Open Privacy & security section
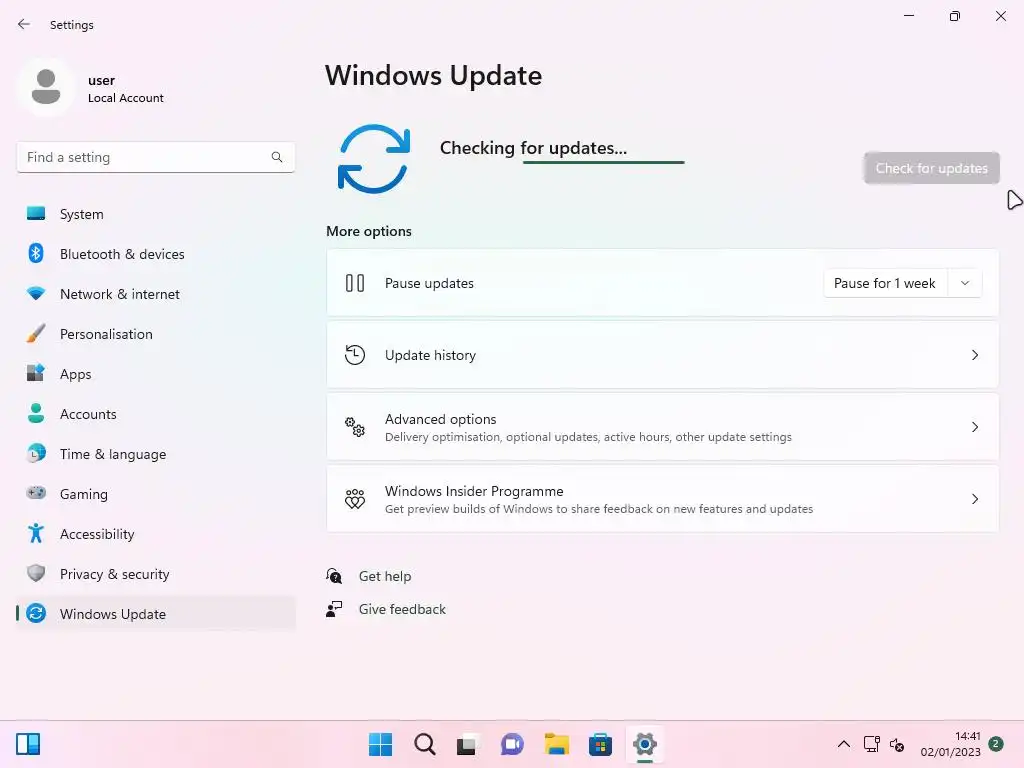This screenshot has height=768, width=1024. 156,573
